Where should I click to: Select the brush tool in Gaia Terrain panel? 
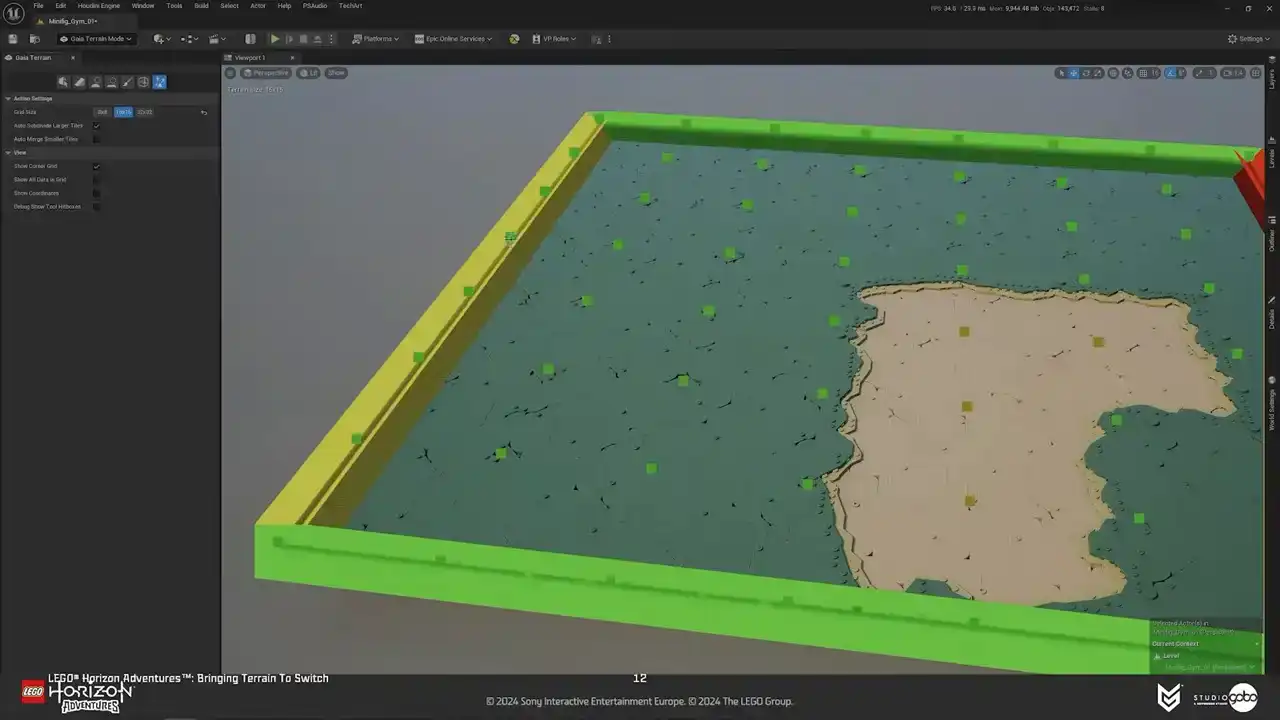pyautogui.click(x=127, y=82)
